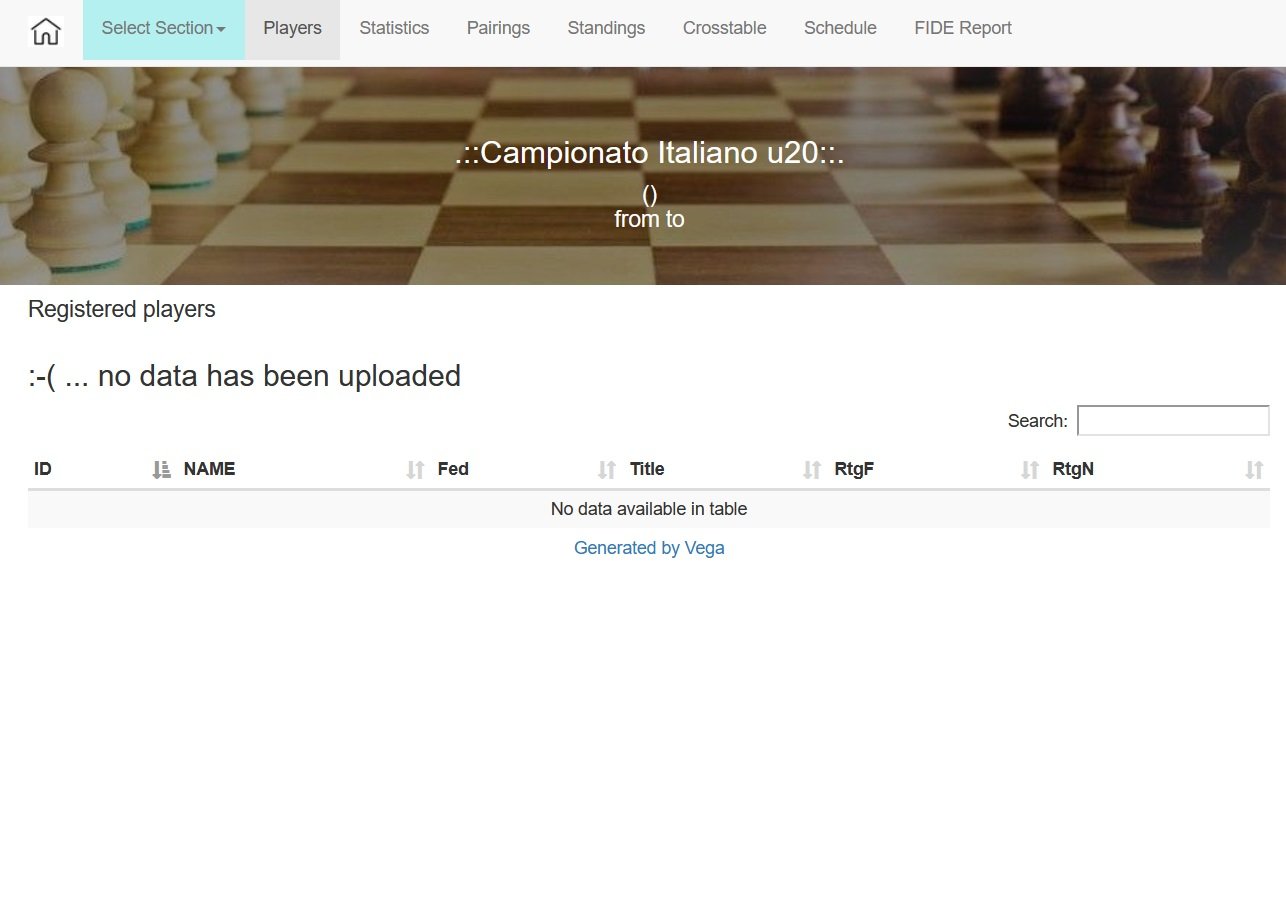The image size is (1286, 901).
Task: Sort by Fed column icon
Action: (x=607, y=470)
